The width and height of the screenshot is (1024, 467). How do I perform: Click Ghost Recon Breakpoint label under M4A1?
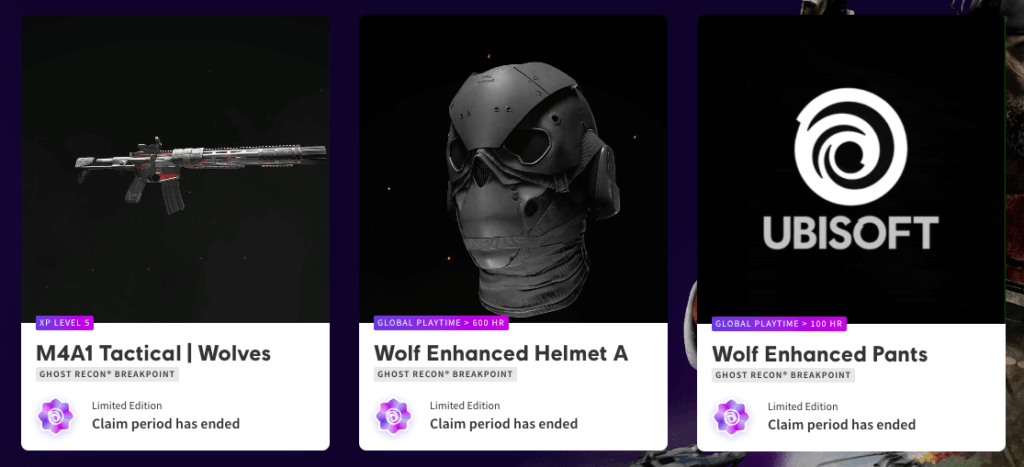click(108, 374)
